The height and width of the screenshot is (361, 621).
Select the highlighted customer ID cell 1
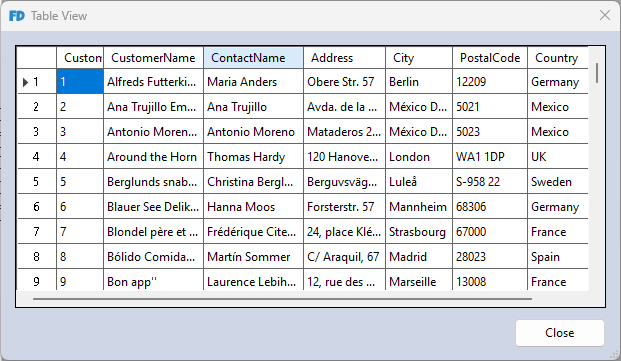(x=80, y=82)
